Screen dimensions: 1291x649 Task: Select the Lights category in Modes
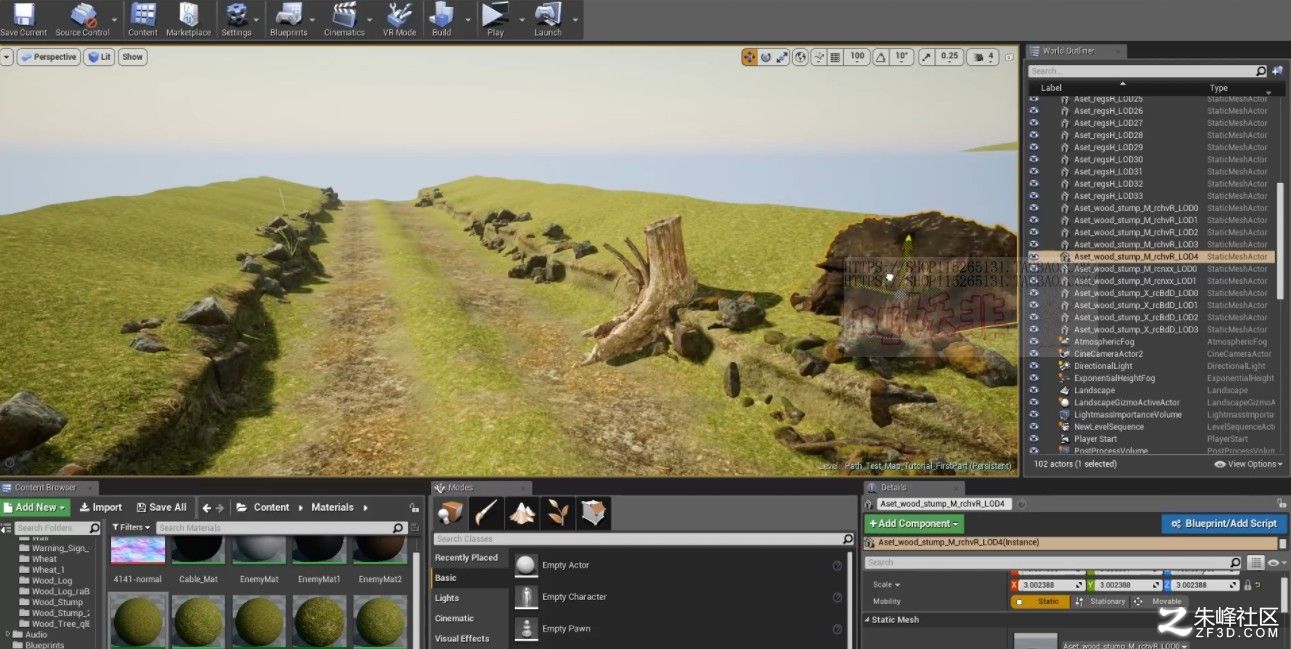(x=447, y=598)
